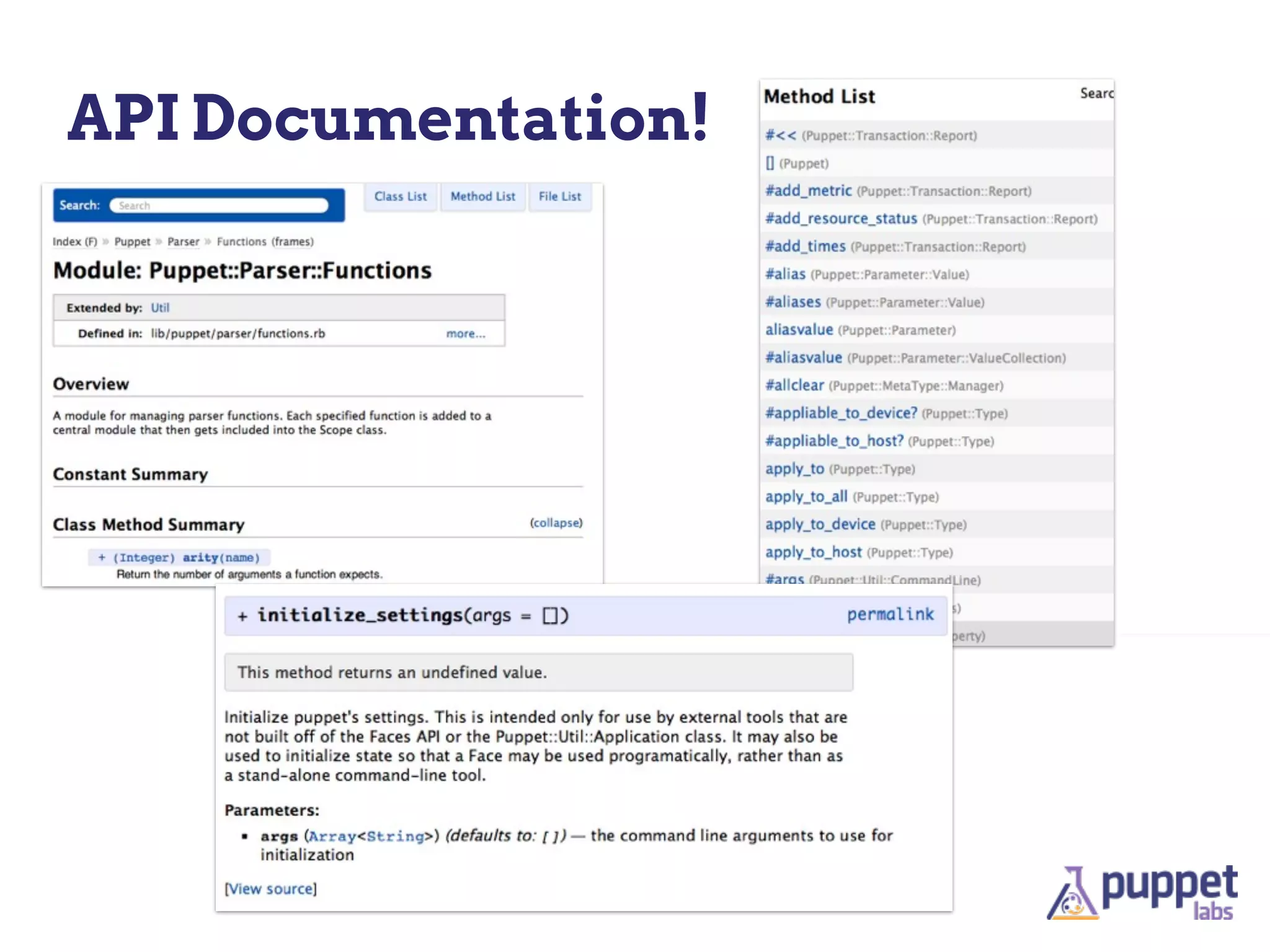
Task: Open #aliasvalue ValueCollection entry
Action: 804,358
